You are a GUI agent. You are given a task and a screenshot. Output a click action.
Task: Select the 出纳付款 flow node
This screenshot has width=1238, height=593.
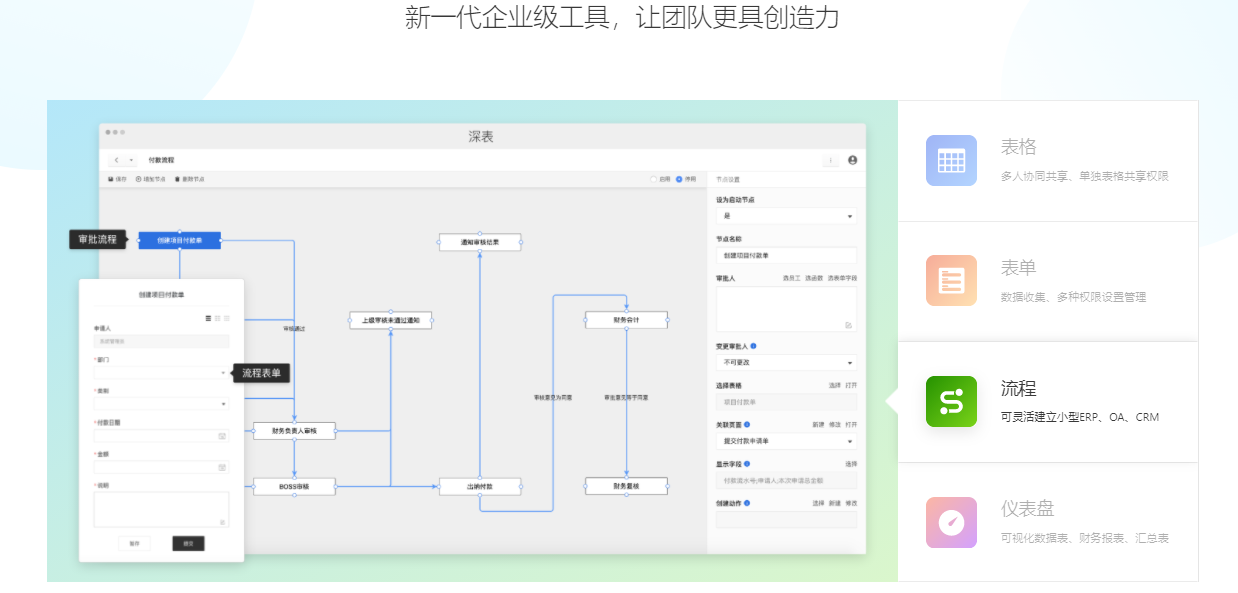click(480, 486)
